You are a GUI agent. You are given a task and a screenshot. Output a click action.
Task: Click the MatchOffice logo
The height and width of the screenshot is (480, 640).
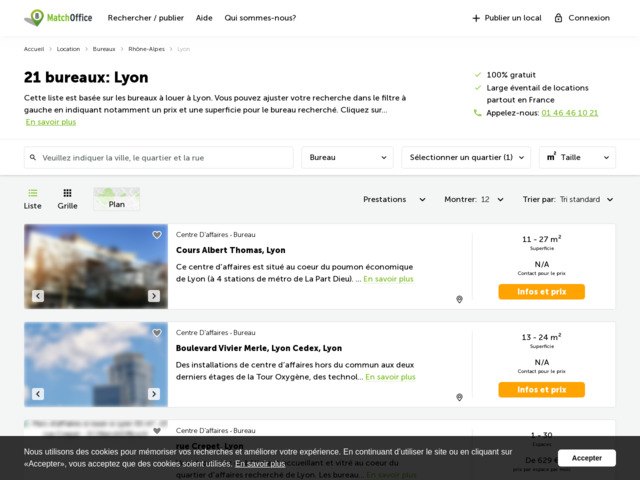56,17
